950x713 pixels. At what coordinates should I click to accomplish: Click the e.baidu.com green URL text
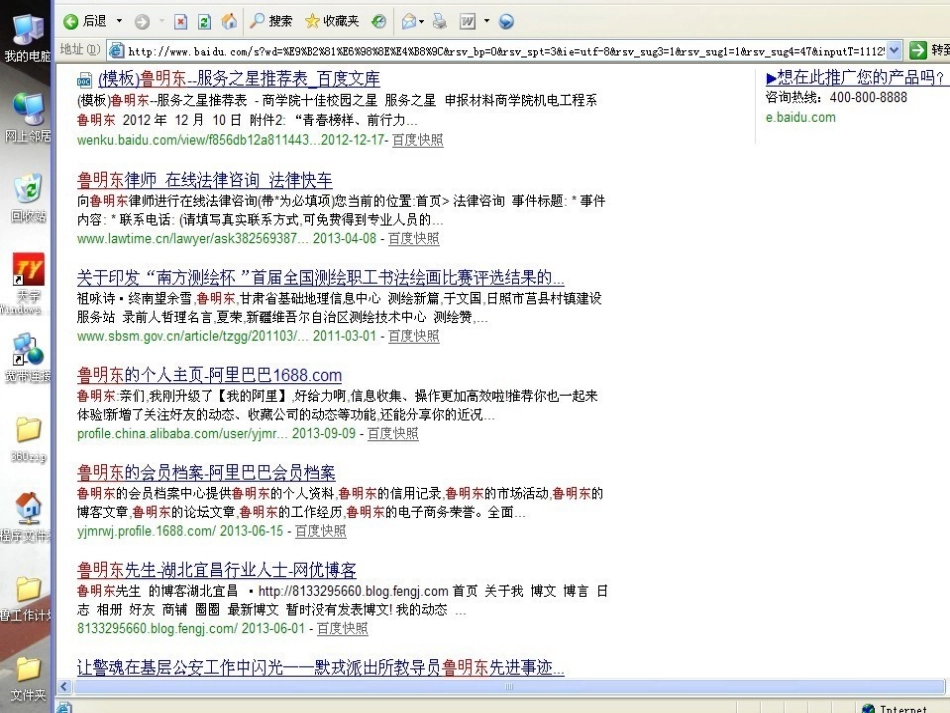(x=800, y=118)
